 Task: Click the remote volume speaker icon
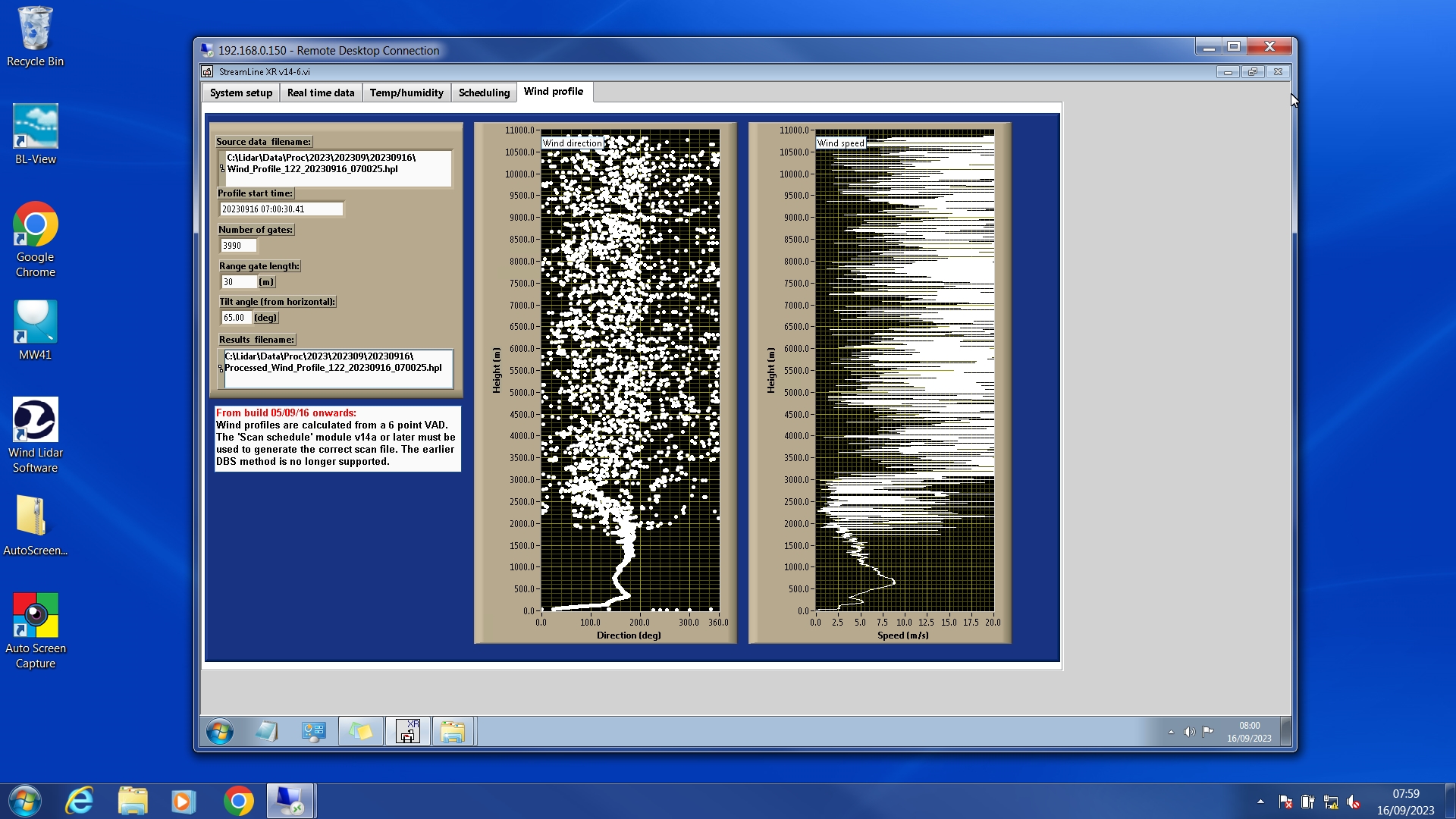point(1189,732)
